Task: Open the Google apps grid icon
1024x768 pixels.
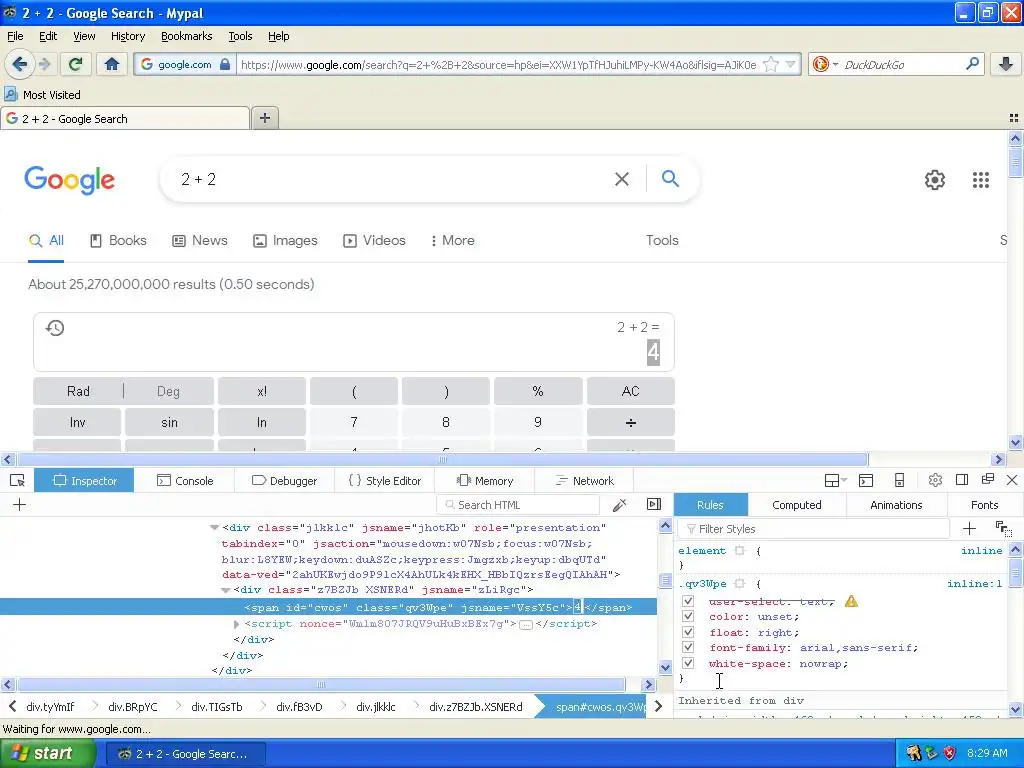Action: [x=980, y=180]
